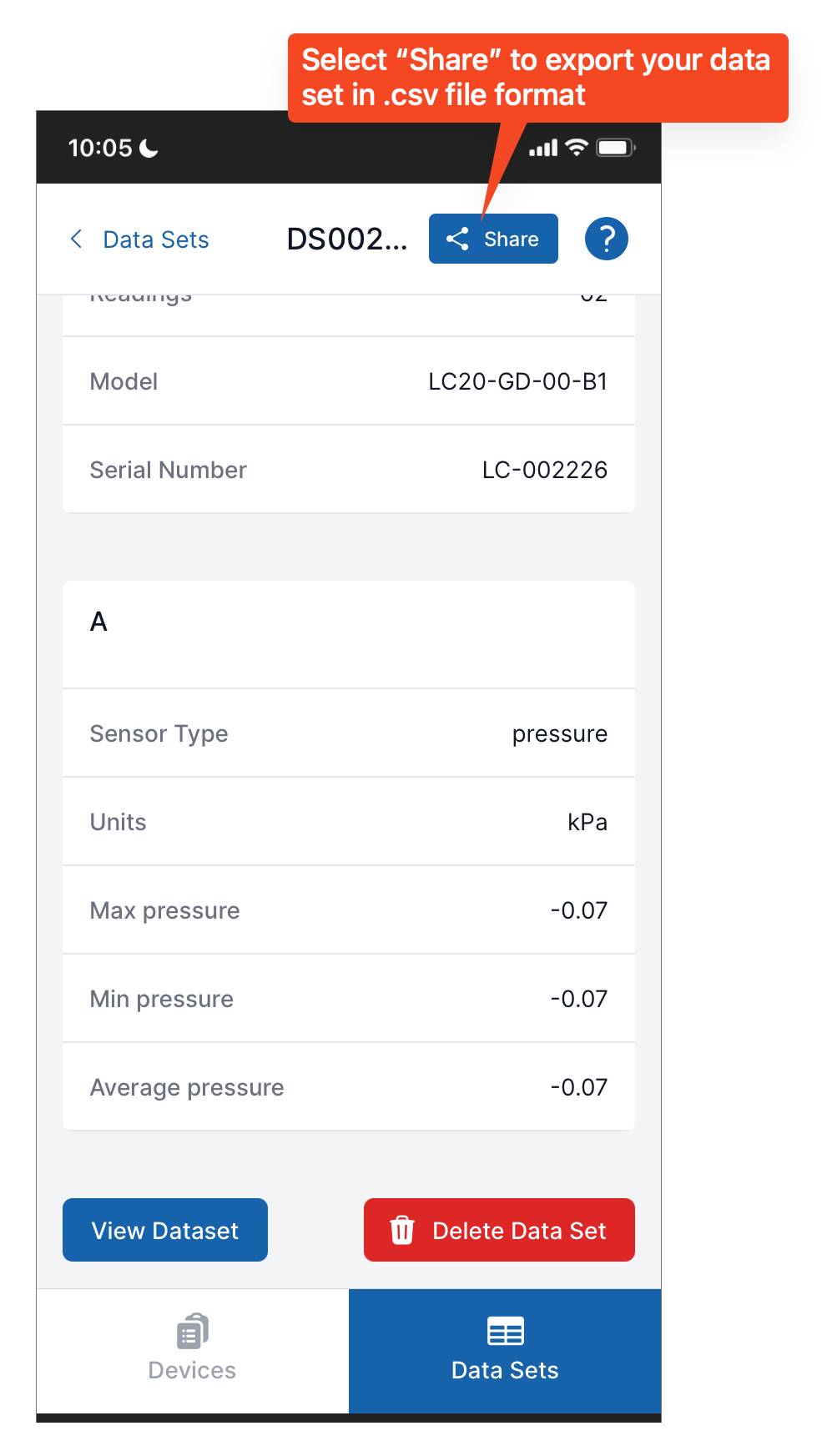
Task: Select the Sensor Type pressure row
Action: coord(349,733)
